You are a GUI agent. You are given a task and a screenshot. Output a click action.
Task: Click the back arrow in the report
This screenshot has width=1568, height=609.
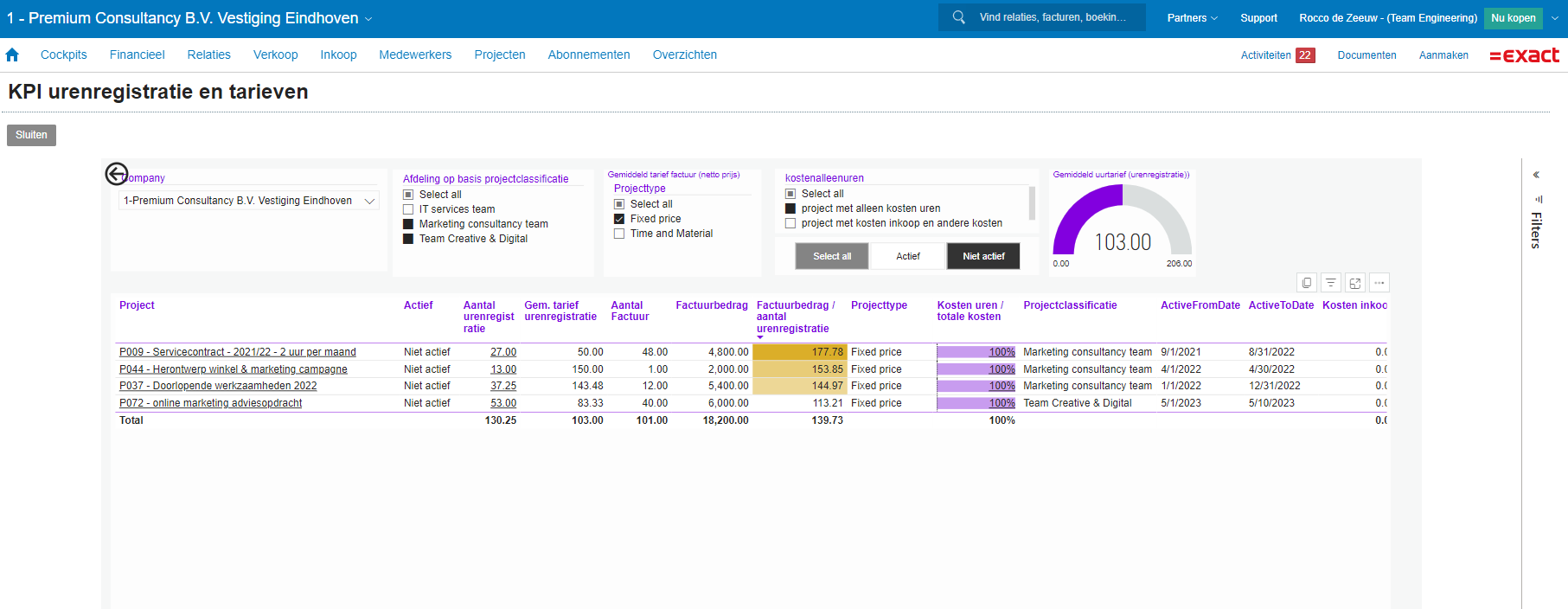(x=117, y=174)
